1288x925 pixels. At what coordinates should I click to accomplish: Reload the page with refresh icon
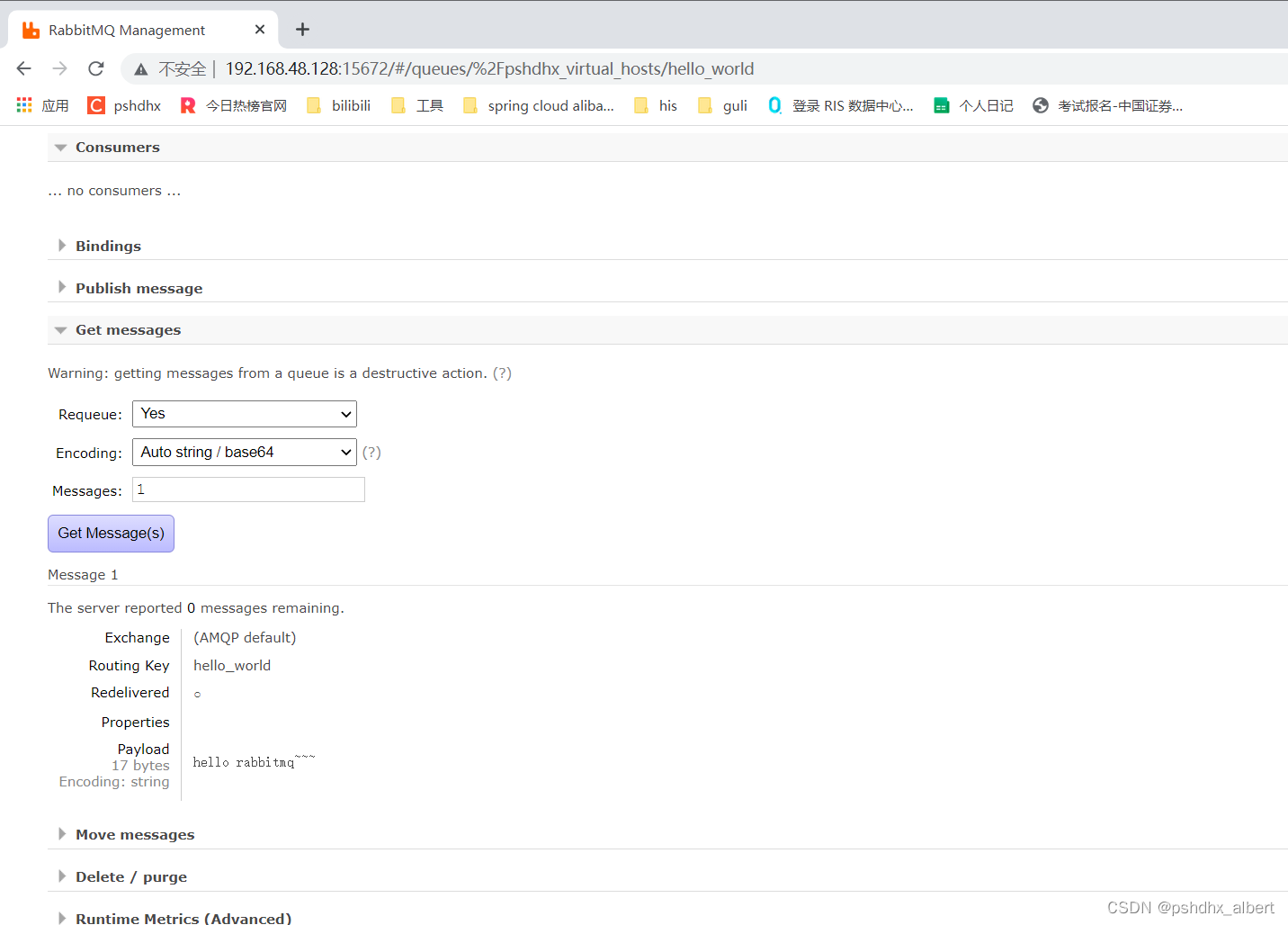click(96, 68)
